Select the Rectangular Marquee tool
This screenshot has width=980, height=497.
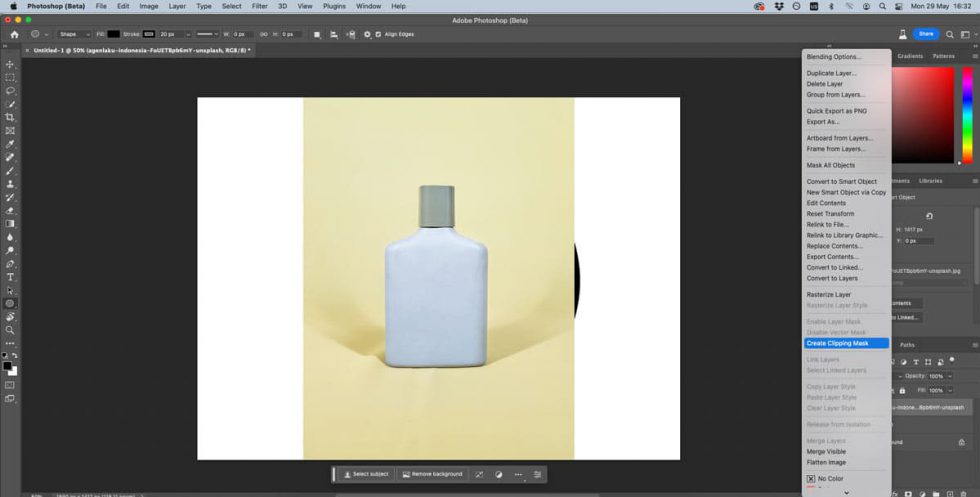[x=10, y=78]
